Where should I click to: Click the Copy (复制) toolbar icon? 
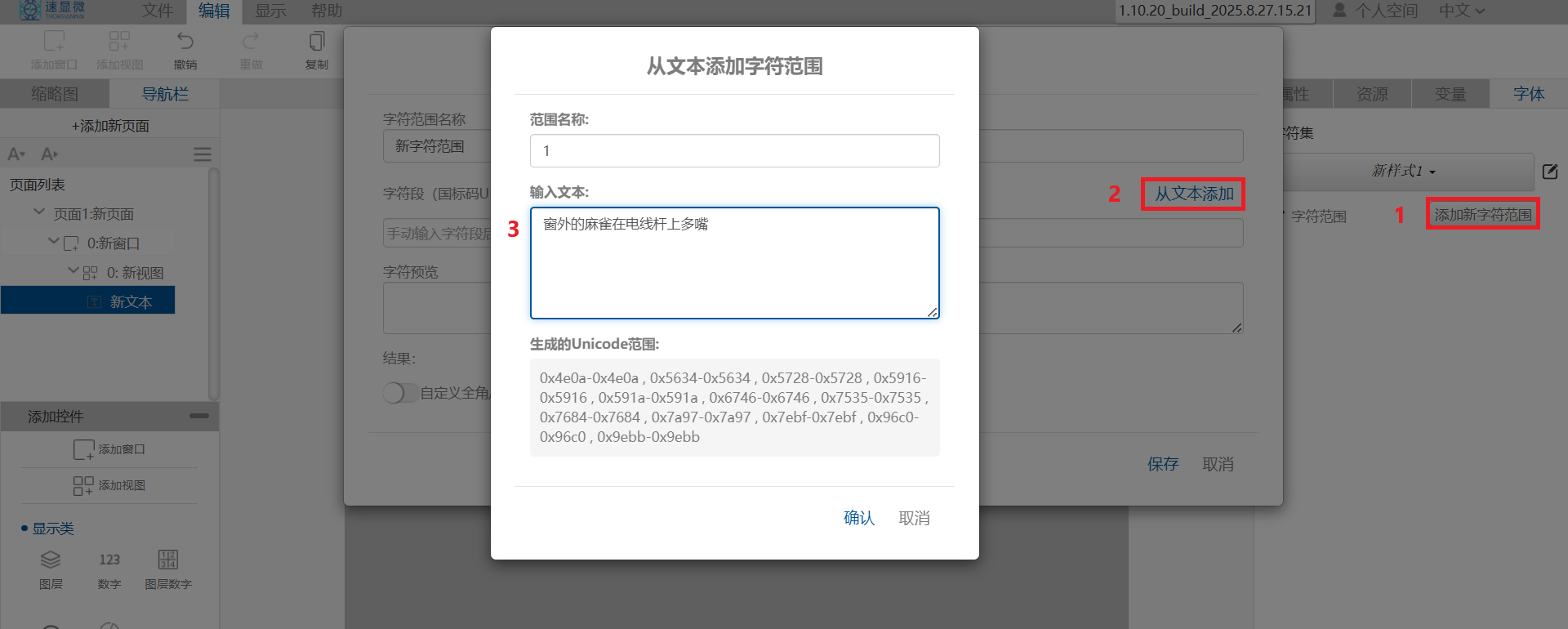(x=316, y=42)
